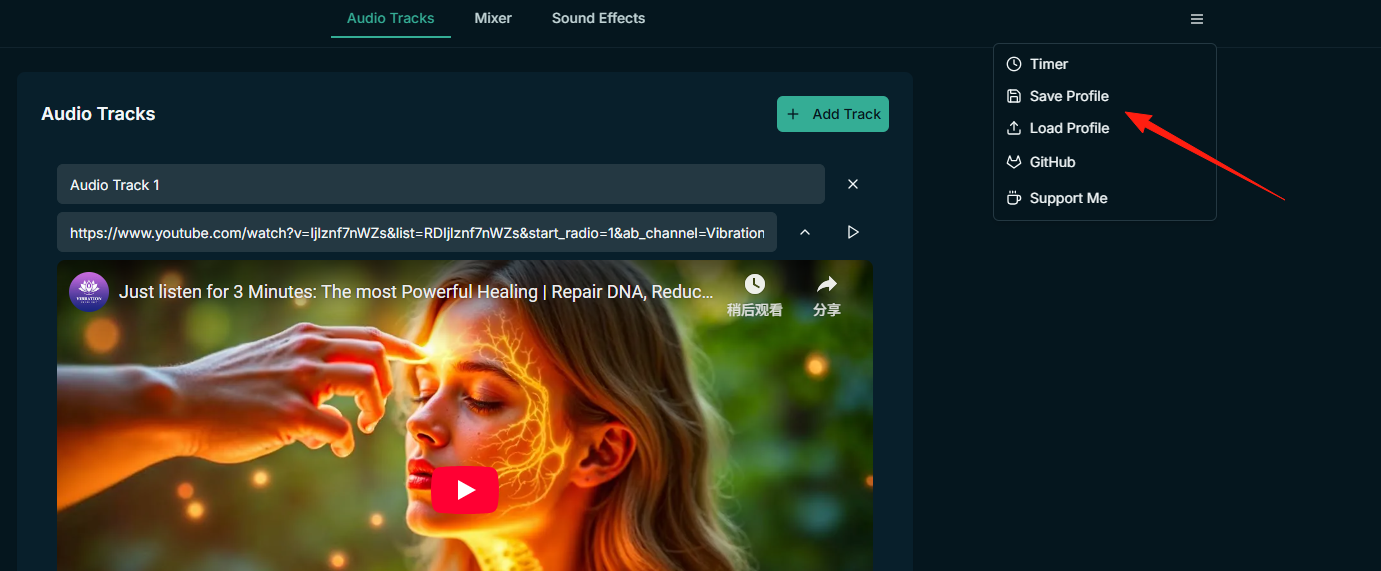Open the Vibration channel avatar
This screenshot has width=1381, height=571.
click(89, 292)
